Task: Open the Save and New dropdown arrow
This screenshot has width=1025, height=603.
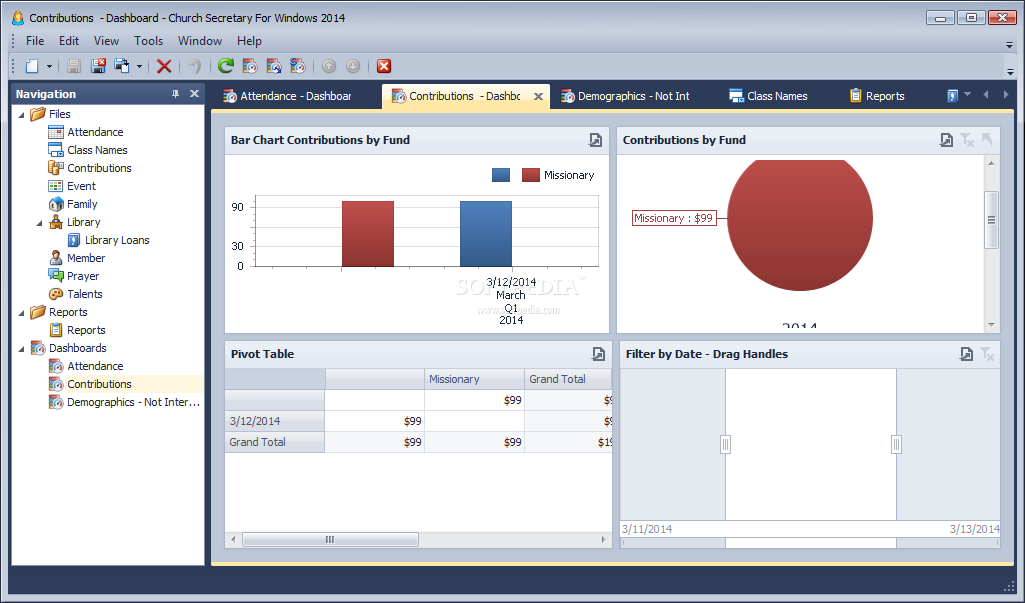Action: coord(139,66)
